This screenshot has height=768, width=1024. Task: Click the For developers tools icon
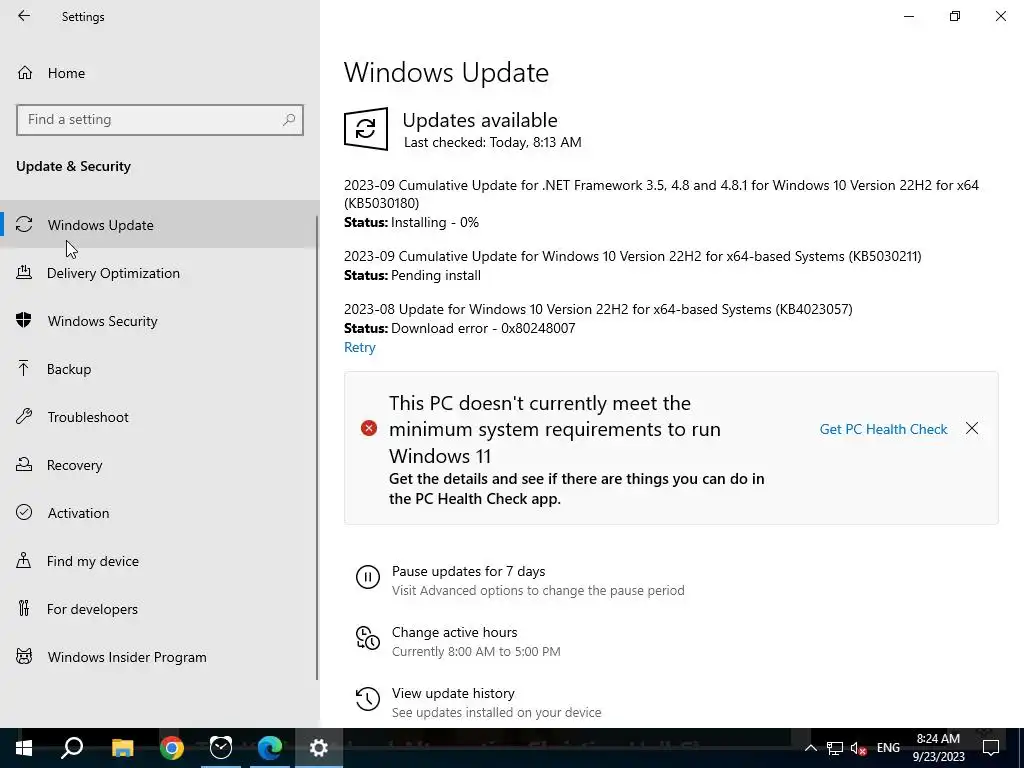24,609
